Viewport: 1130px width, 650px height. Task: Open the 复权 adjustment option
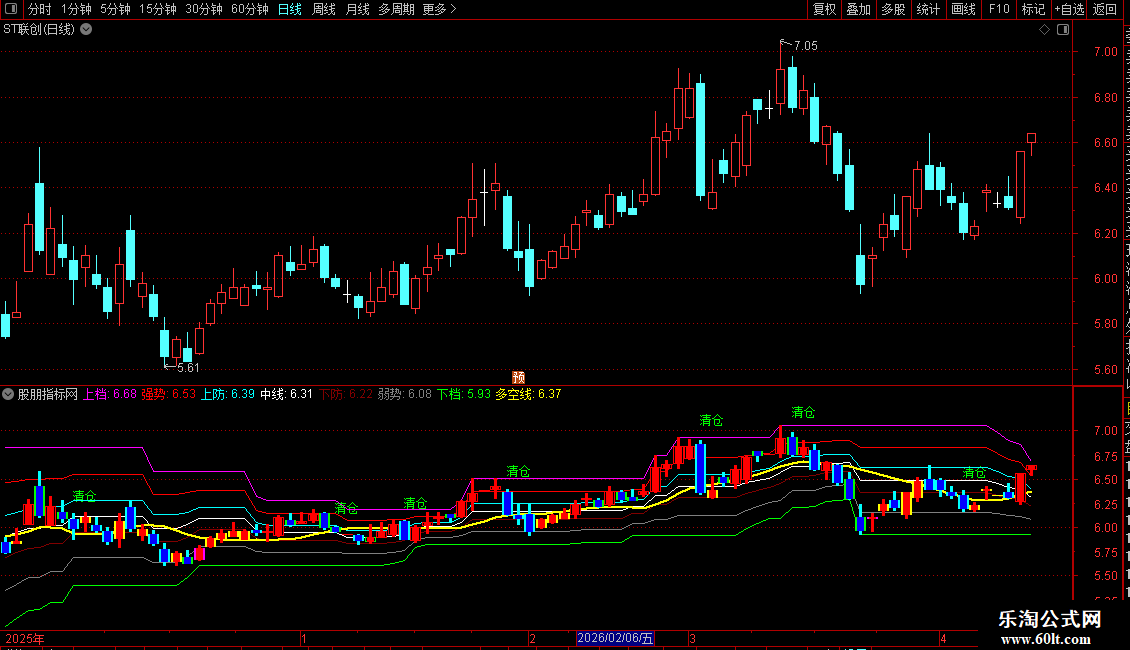point(824,9)
